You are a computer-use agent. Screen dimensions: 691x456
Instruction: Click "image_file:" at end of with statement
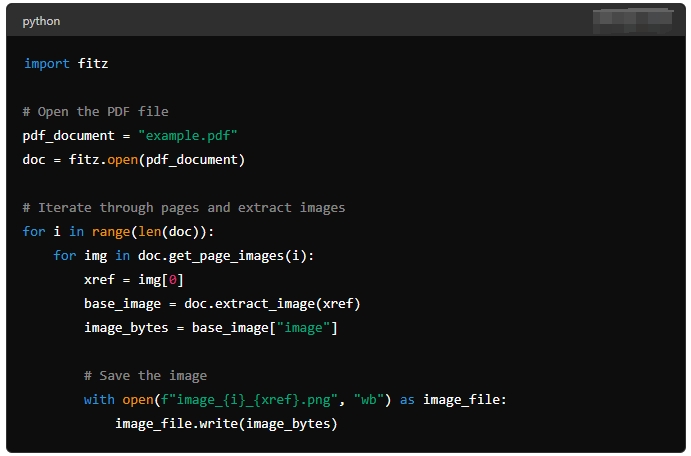coord(465,400)
